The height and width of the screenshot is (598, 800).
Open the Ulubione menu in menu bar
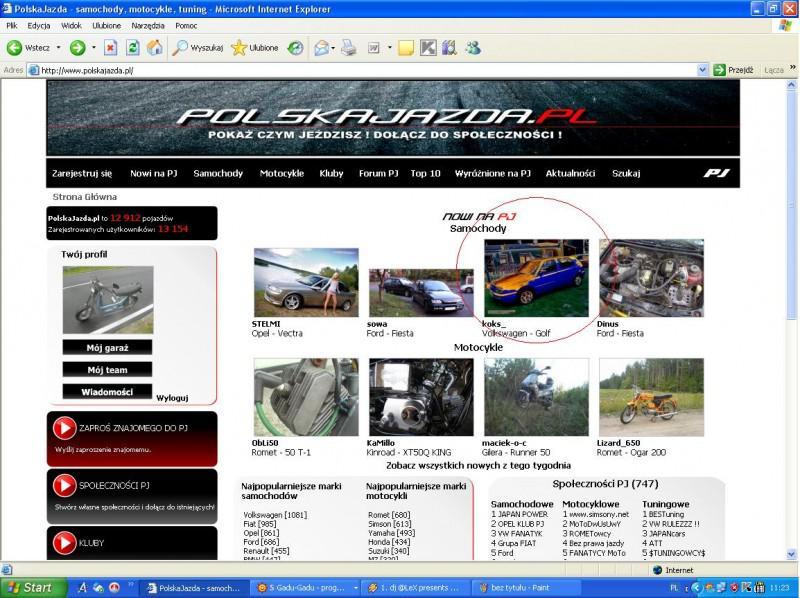click(x=107, y=26)
